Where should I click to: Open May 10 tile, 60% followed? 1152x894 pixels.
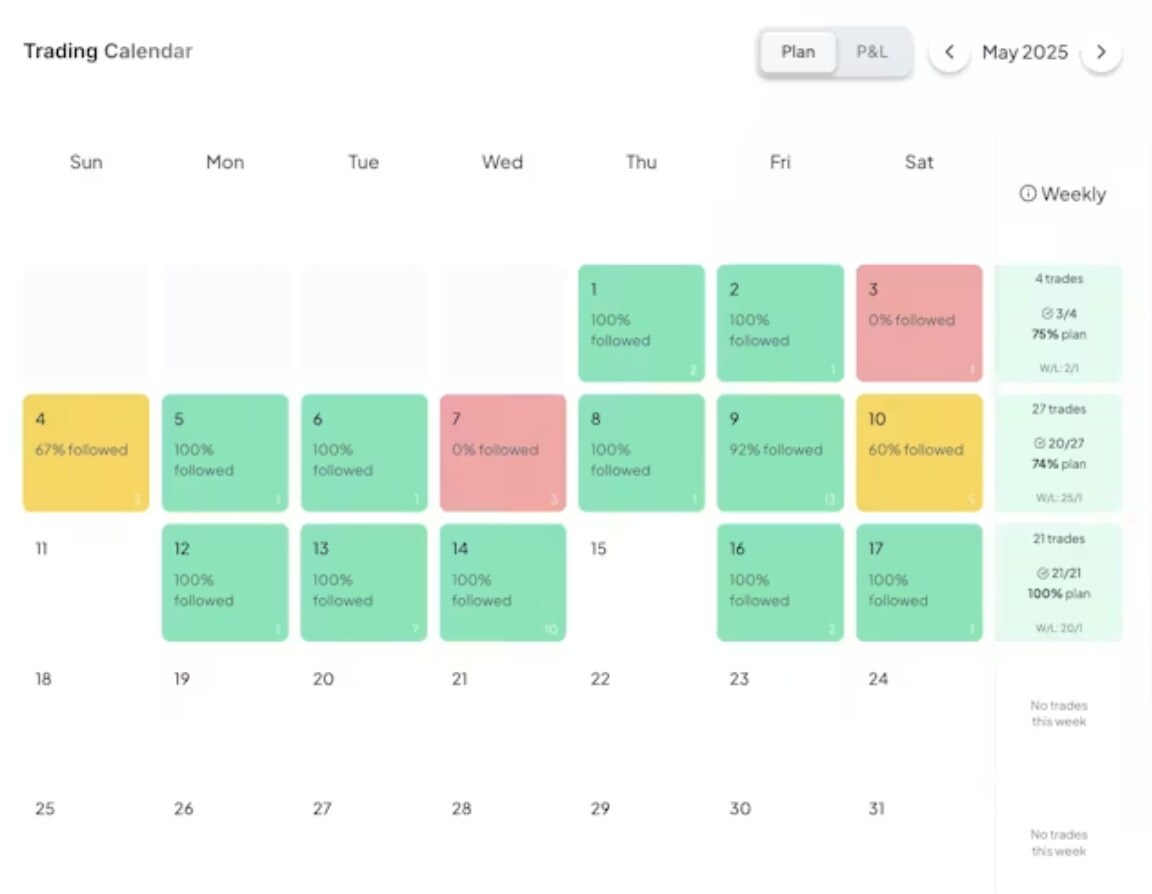point(919,453)
